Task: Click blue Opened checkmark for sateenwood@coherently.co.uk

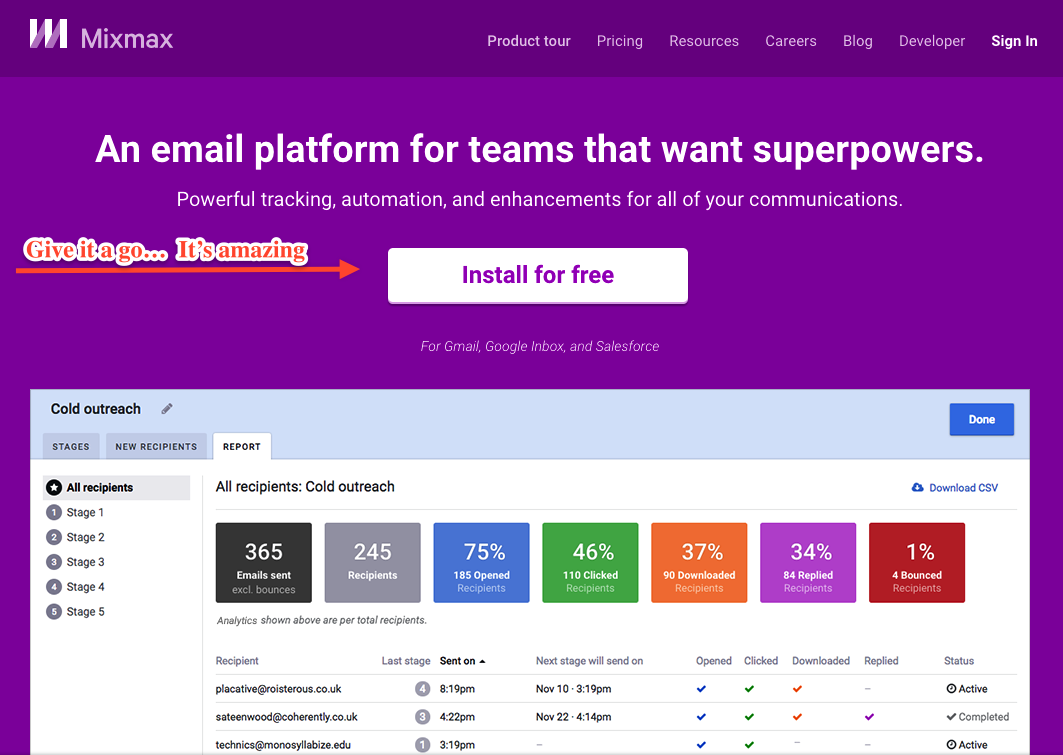Action: point(701,716)
